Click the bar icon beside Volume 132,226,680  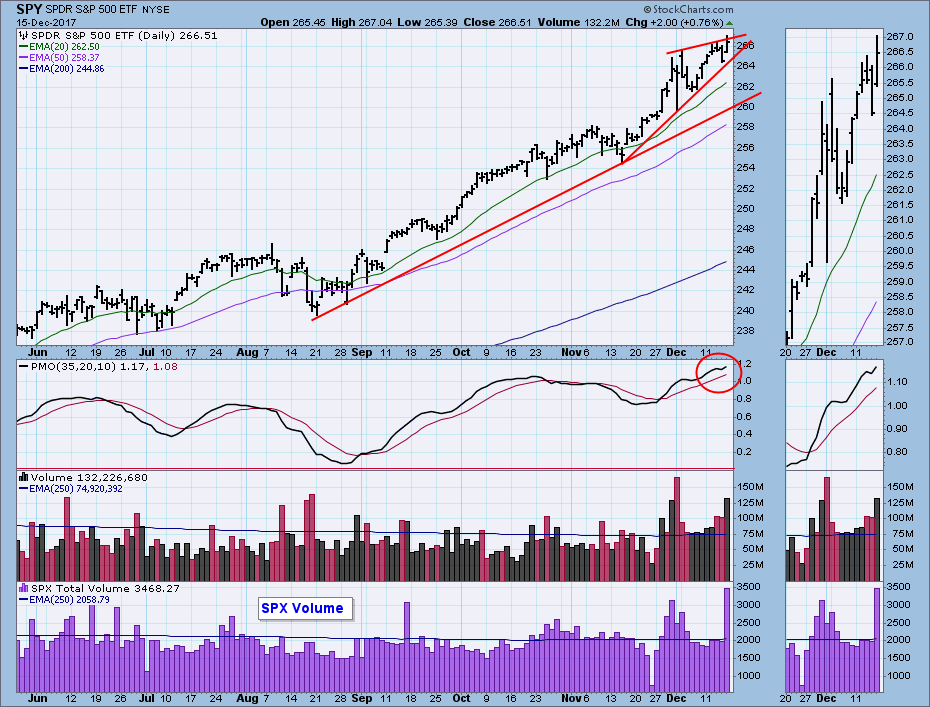[24, 477]
